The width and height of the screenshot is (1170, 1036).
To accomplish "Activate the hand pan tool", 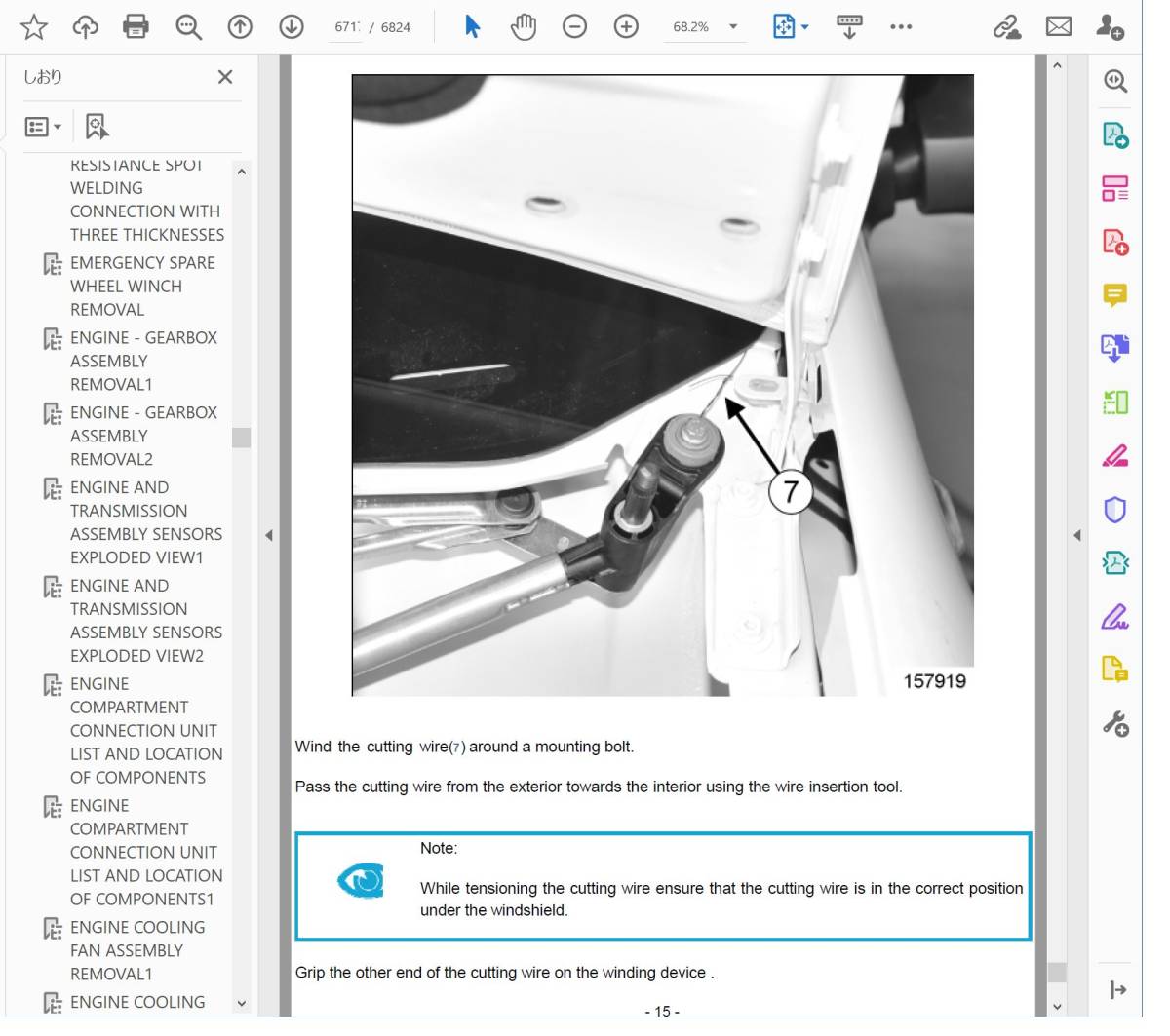I will pyautogui.click(x=524, y=27).
